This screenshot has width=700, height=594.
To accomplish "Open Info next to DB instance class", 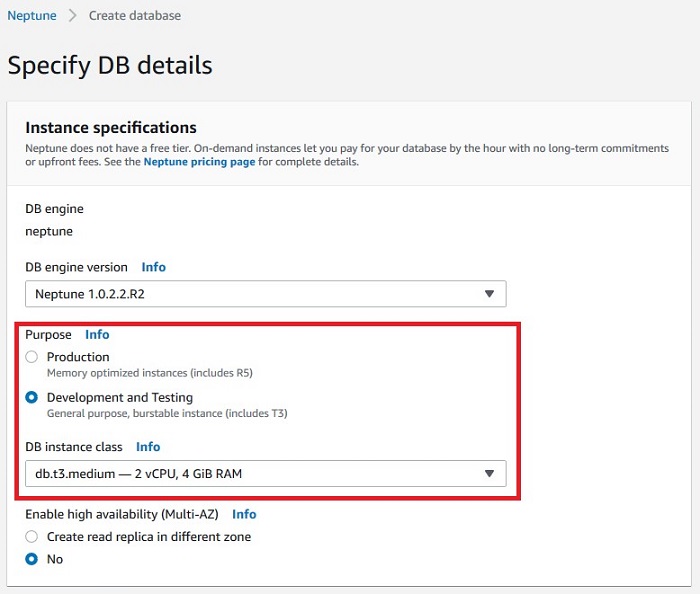I will pyautogui.click(x=148, y=447).
